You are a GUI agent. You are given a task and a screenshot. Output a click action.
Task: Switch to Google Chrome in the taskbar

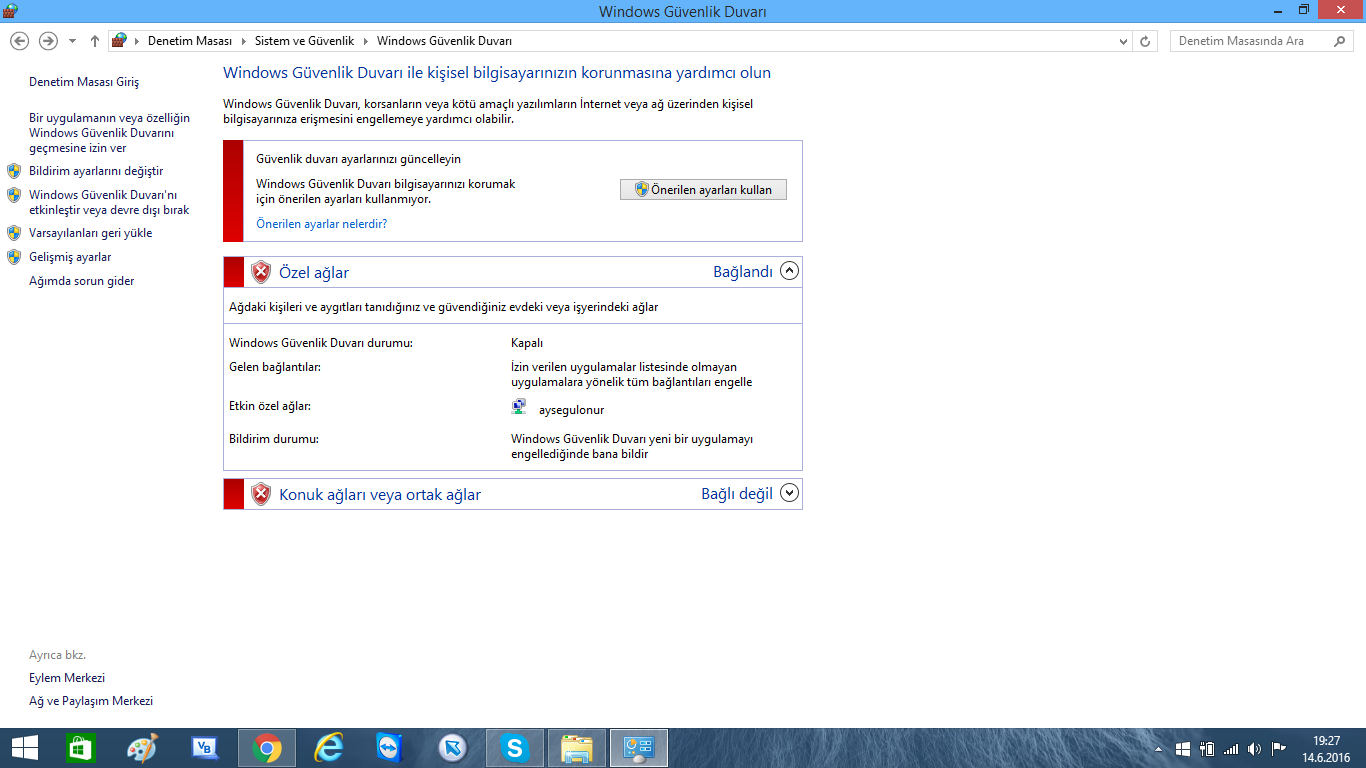click(266, 748)
